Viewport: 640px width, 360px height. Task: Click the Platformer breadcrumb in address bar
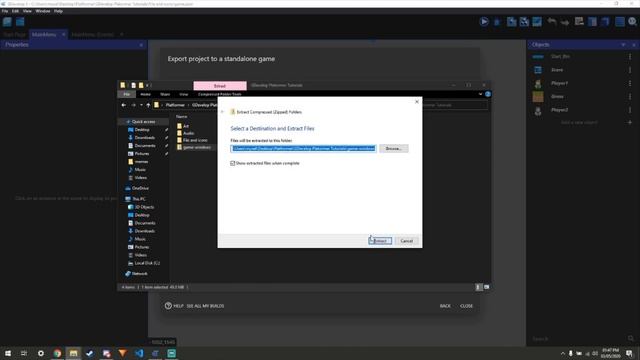point(175,105)
